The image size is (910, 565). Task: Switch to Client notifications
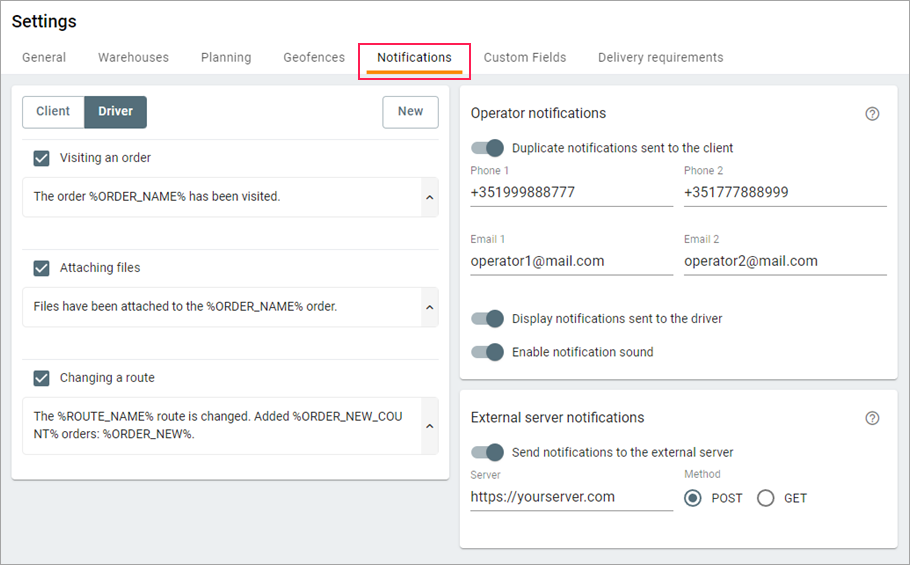click(x=53, y=112)
